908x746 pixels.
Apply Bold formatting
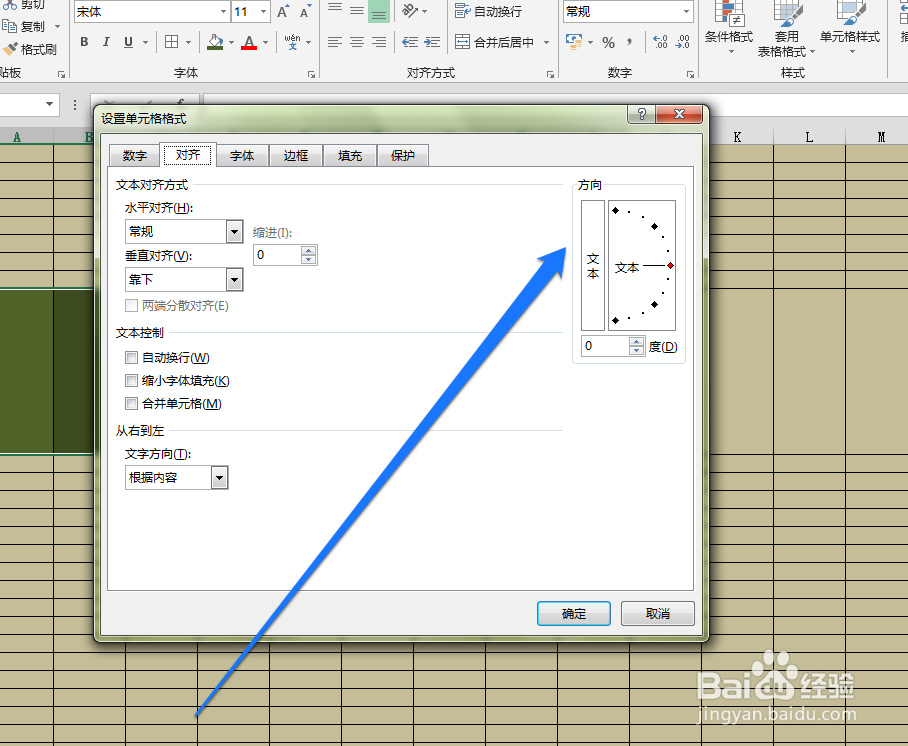coord(84,42)
